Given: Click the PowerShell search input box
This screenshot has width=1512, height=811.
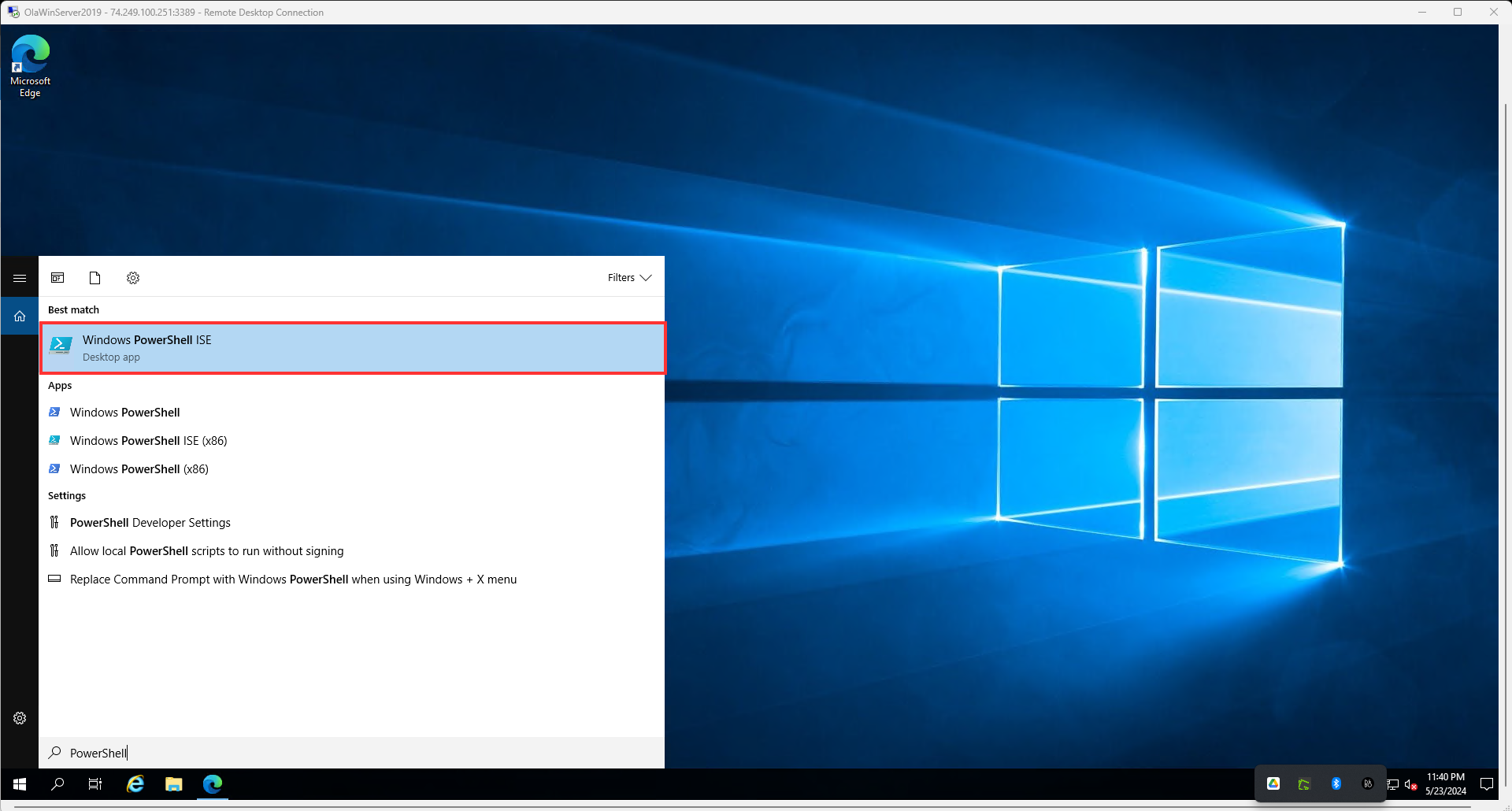Looking at the screenshot, I should (x=315, y=753).
